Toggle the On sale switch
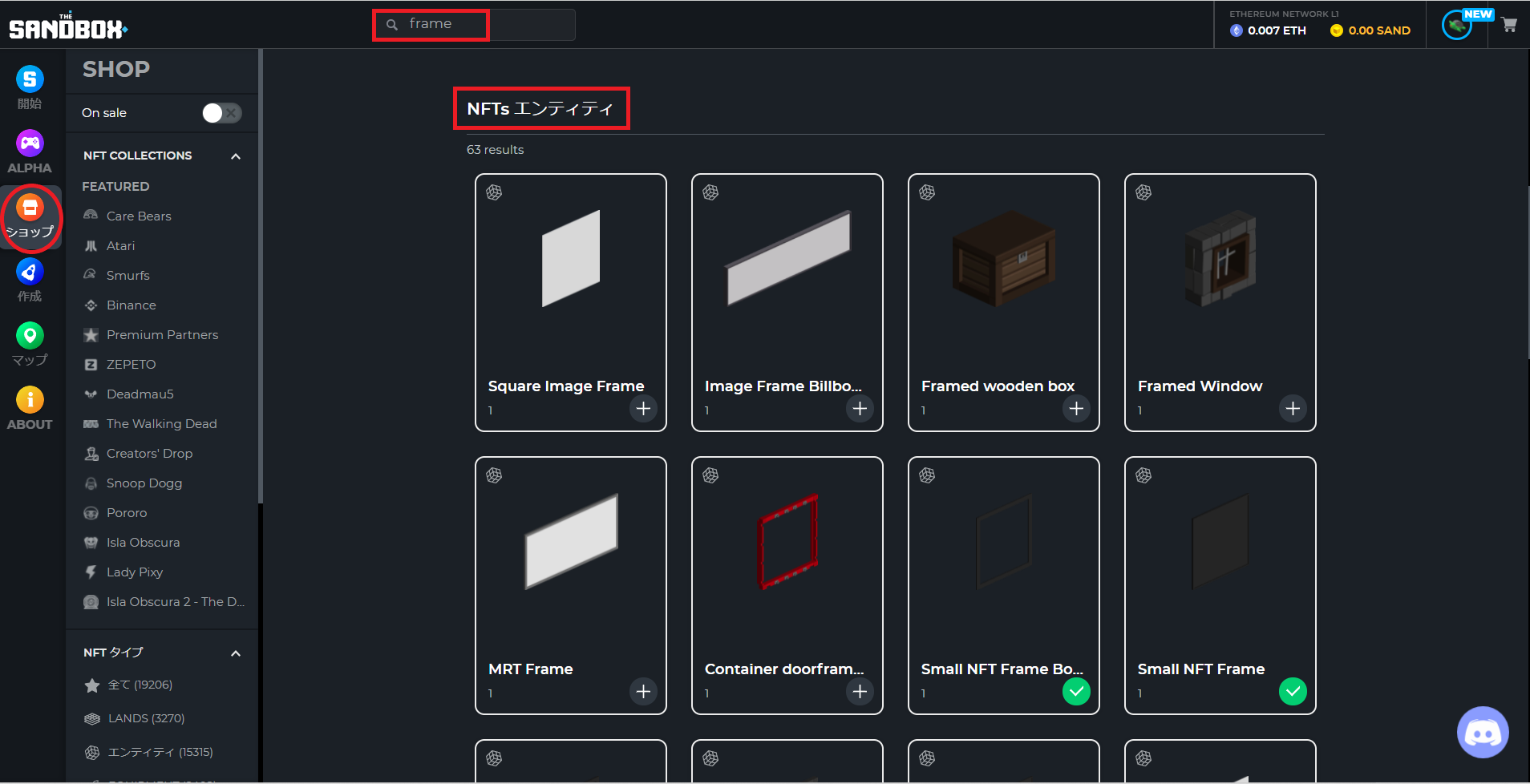Screen dimensions: 1530x784 pos(222,113)
